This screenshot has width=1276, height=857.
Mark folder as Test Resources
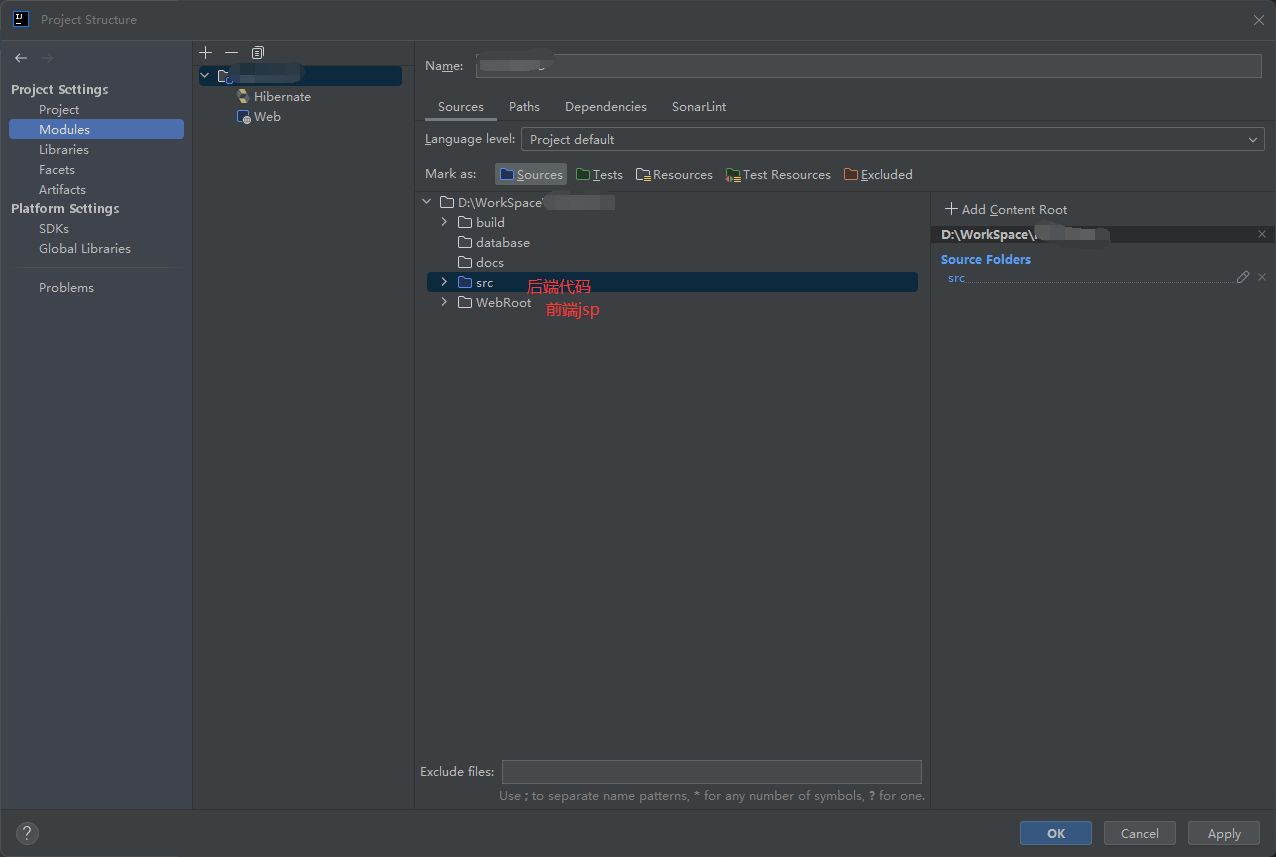778,174
